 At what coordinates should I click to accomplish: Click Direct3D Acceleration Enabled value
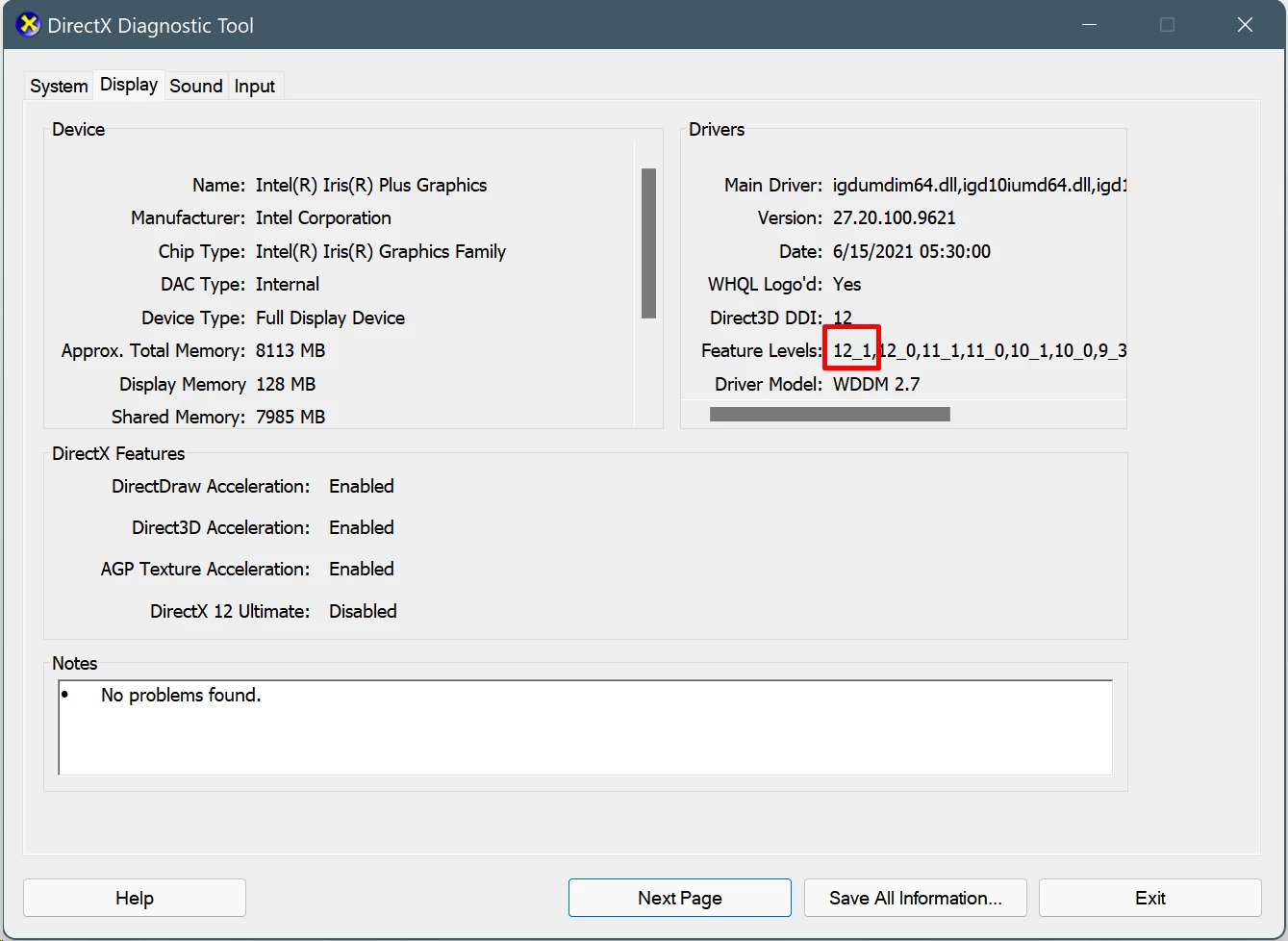point(362,527)
